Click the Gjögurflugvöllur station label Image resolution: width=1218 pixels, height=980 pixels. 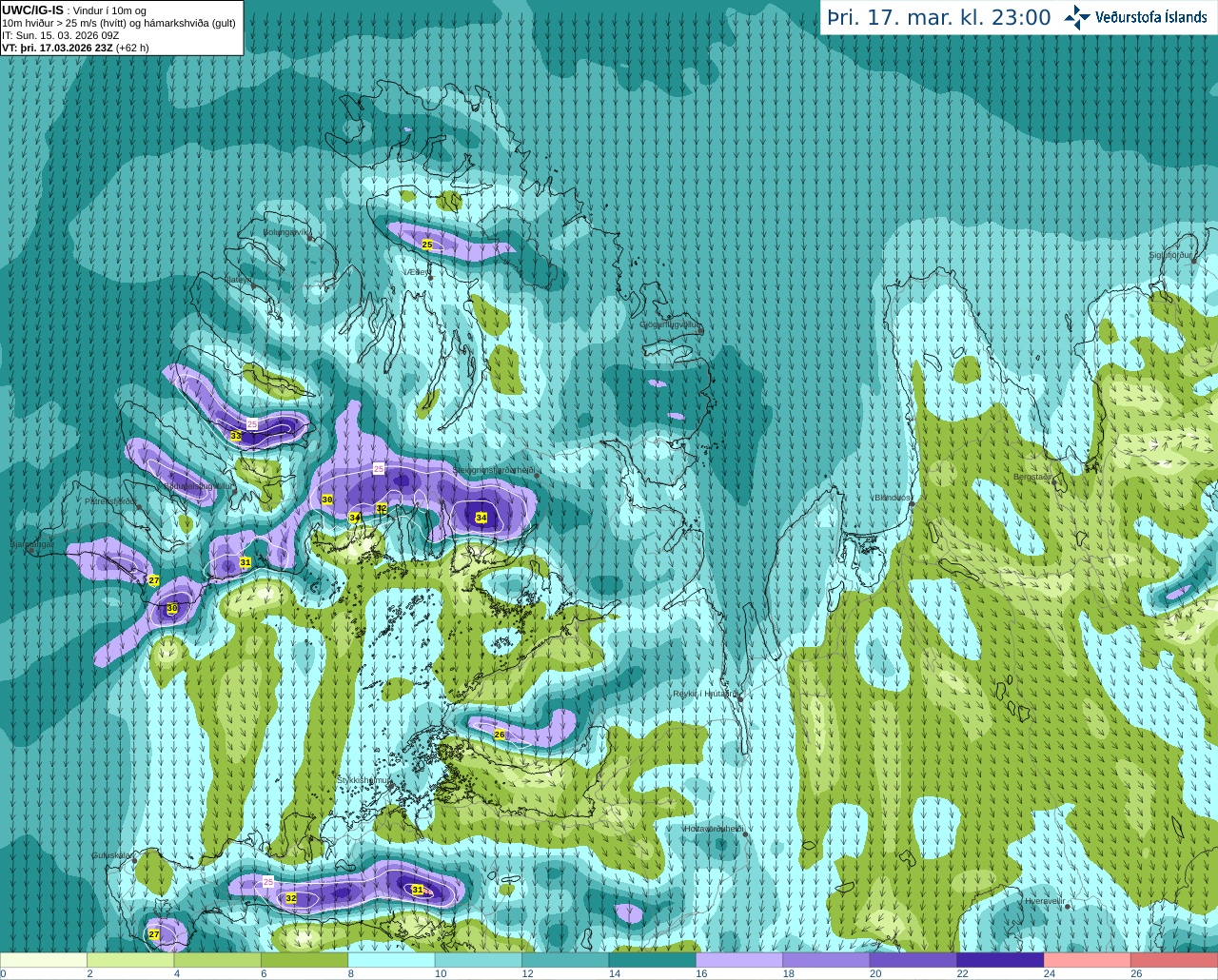tap(670, 325)
